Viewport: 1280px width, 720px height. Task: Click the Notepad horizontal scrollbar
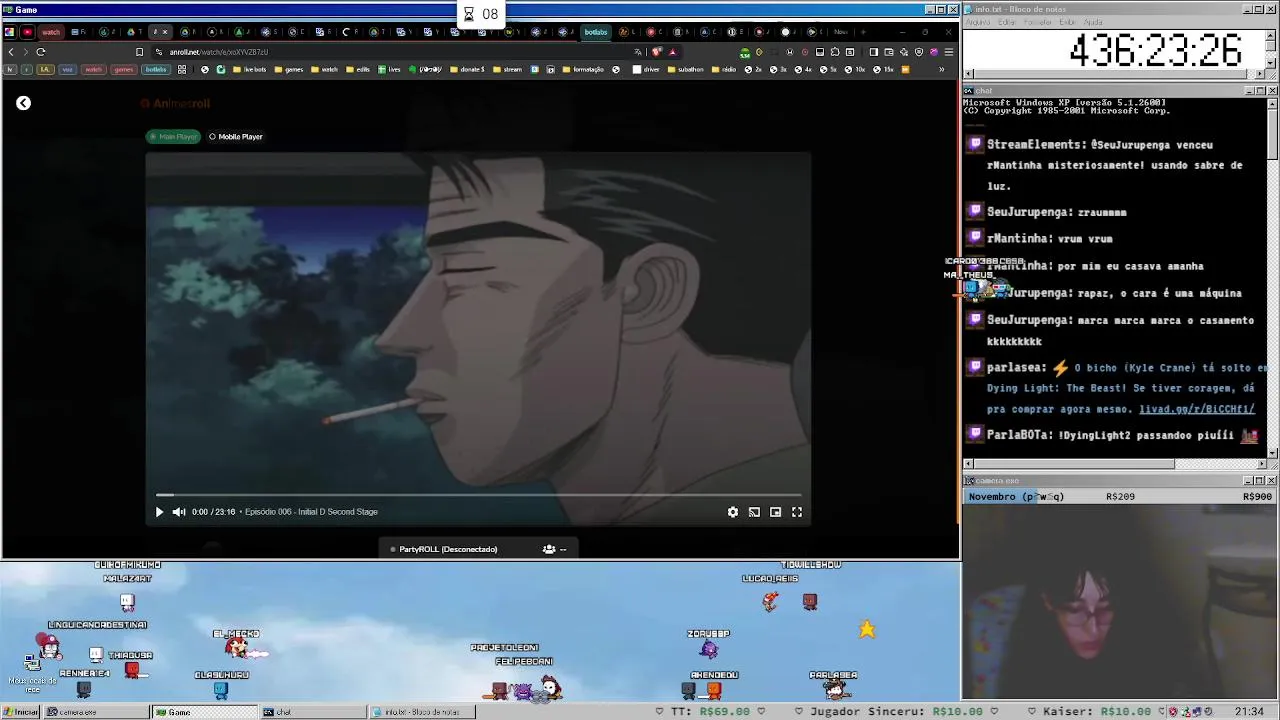1115,74
